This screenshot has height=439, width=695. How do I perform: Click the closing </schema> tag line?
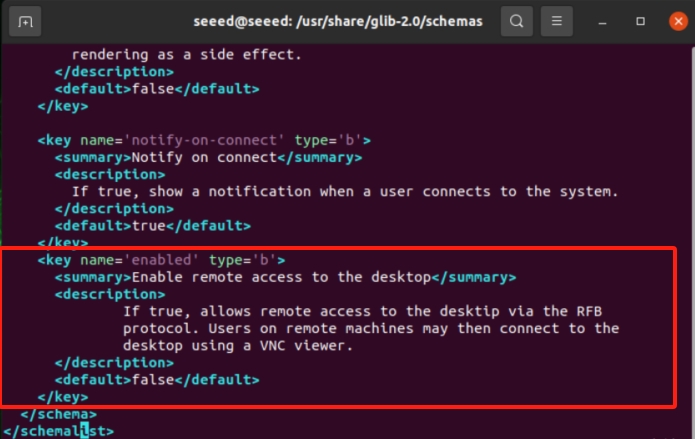coord(59,415)
